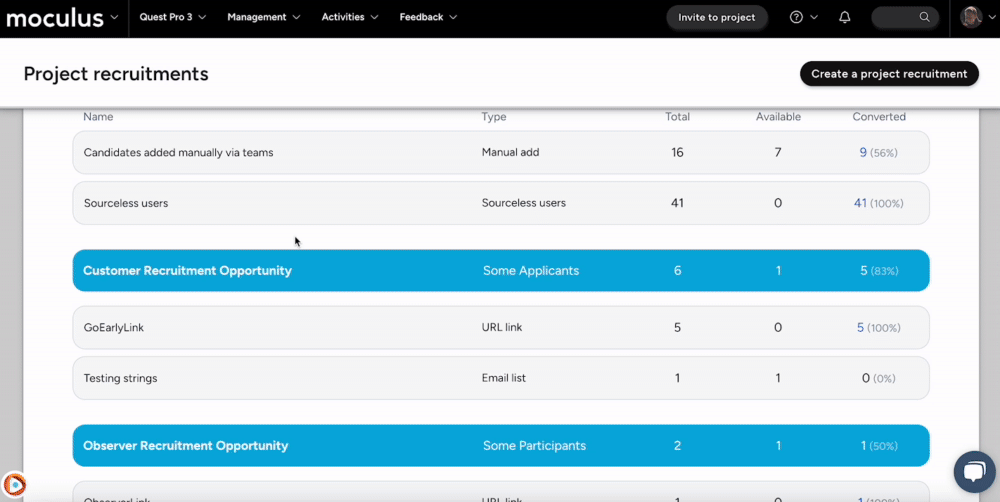Click the search magnifier icon

pyautogui.click(x=925, y=17)
